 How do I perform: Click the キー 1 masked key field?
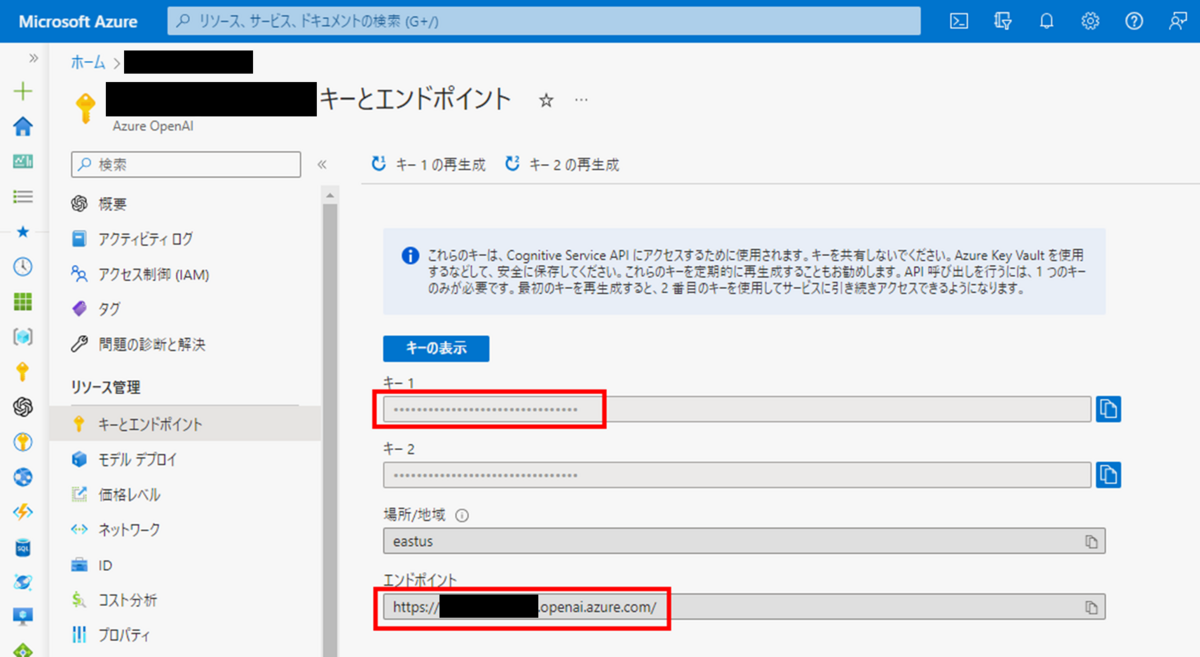(737, 409)
